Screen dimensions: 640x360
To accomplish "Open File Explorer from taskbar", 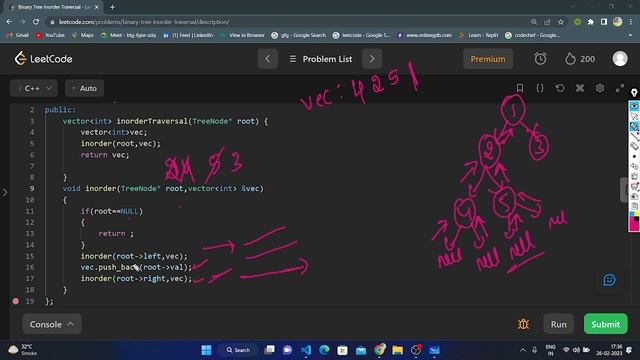I will 398,350.
